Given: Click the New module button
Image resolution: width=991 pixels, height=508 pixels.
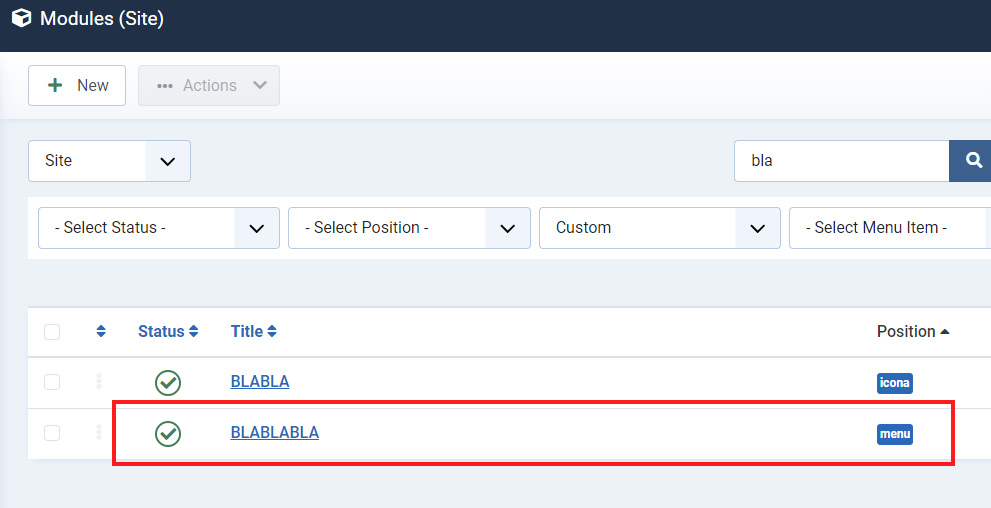Looking at the screenshot, I should tap(77, 86).
